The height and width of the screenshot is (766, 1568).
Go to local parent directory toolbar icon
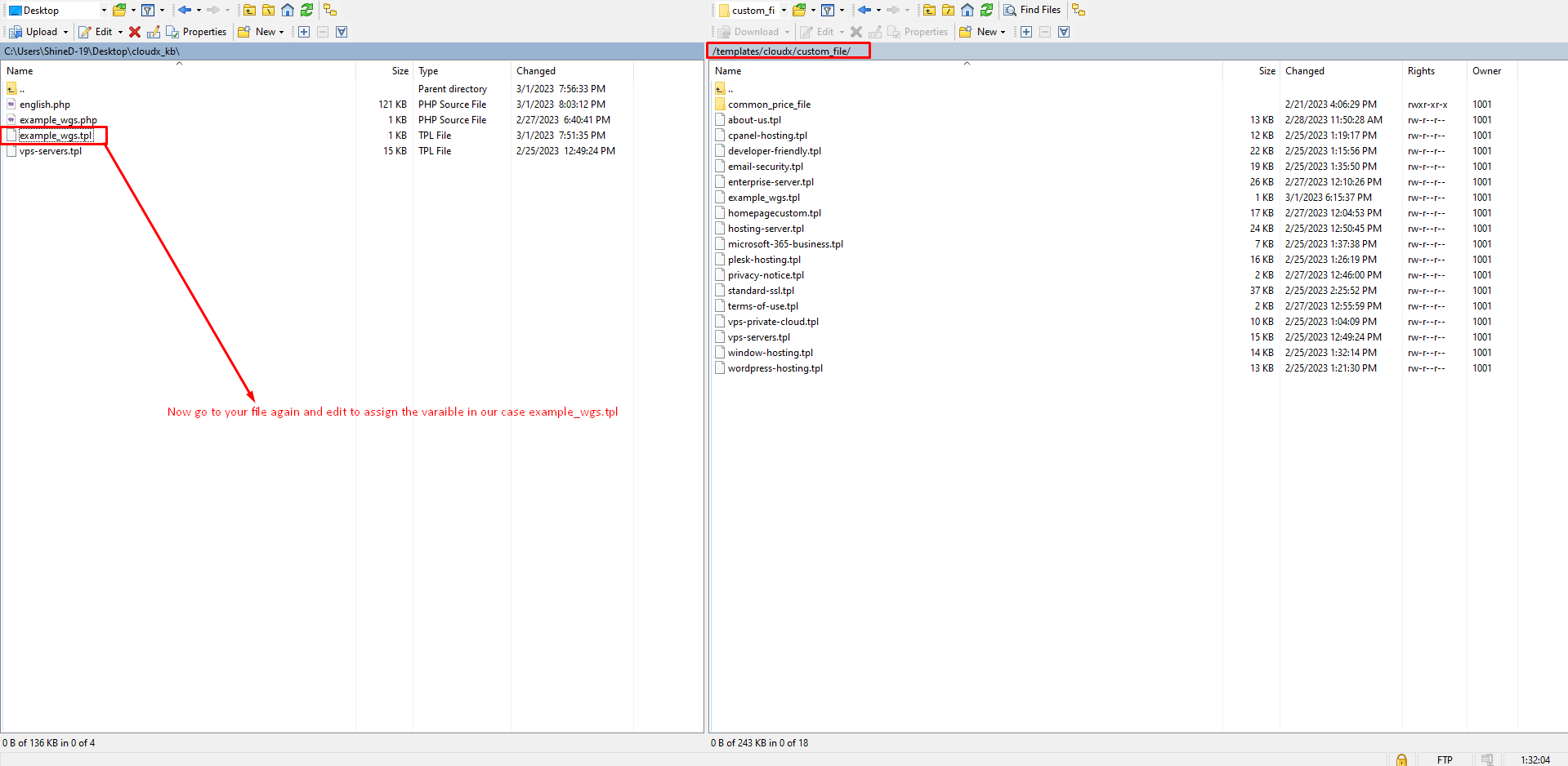coord(250,10)
